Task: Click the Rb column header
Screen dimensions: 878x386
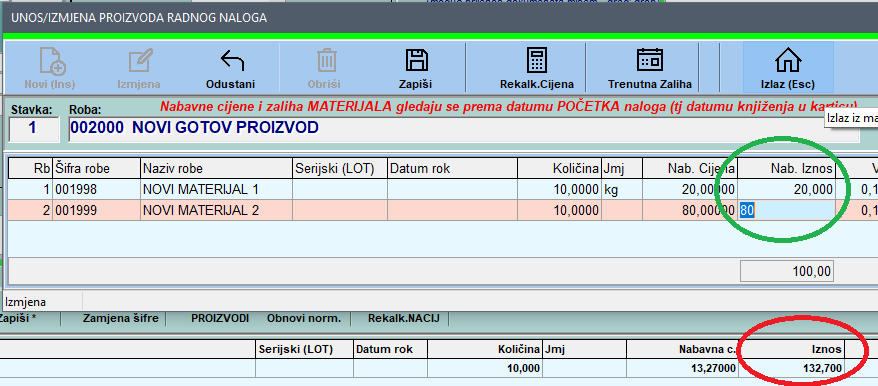Action: (x=30, y=169)
